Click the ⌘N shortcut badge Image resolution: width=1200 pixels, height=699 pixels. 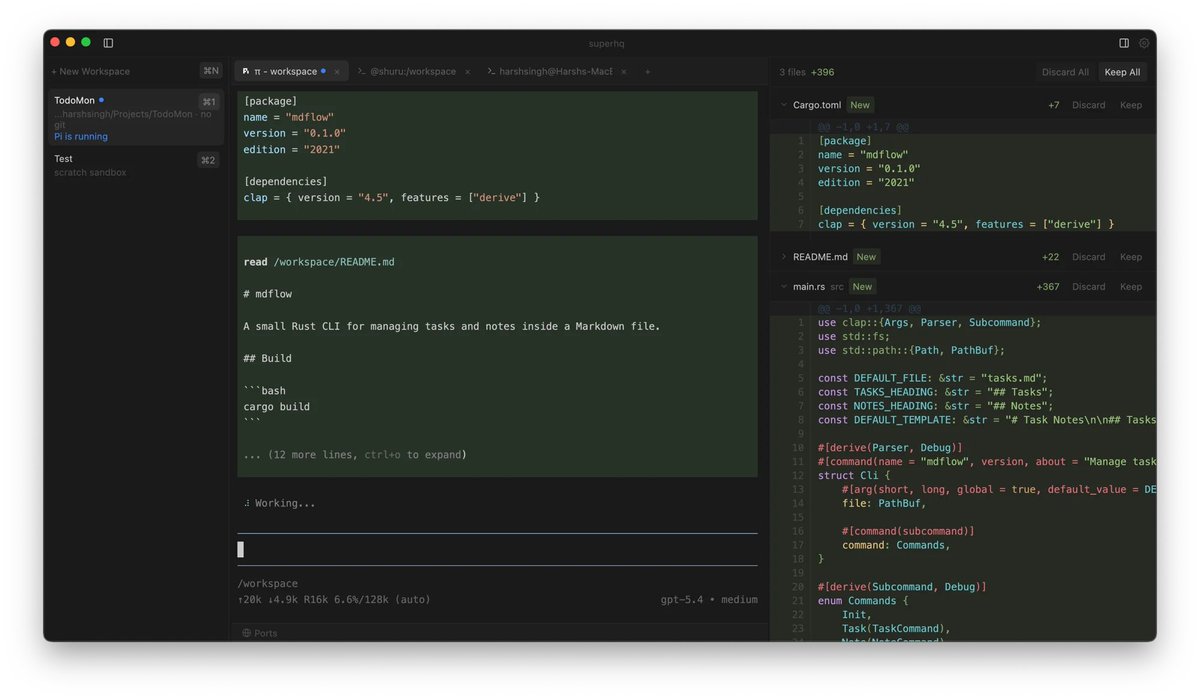click(x=210, y=71)
